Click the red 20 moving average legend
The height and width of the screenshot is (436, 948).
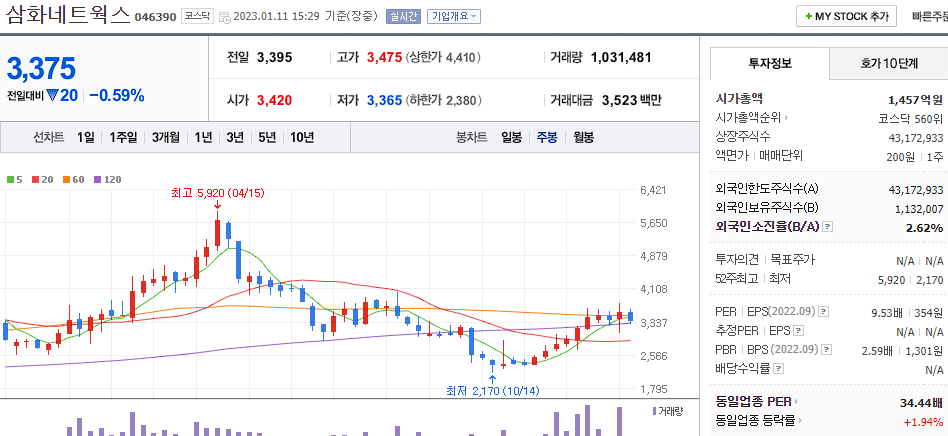[44, 180]
